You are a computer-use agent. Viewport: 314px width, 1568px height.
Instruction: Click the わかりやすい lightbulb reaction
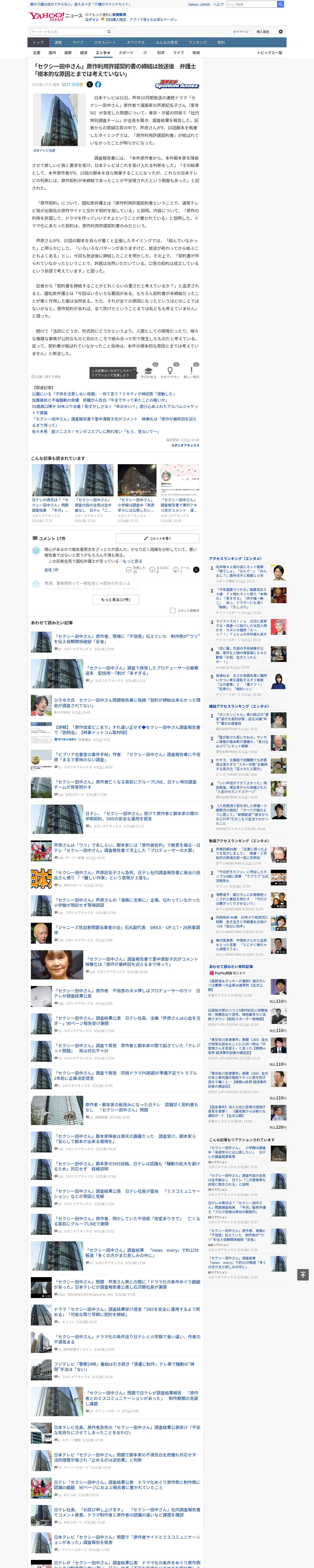[170, 371]
